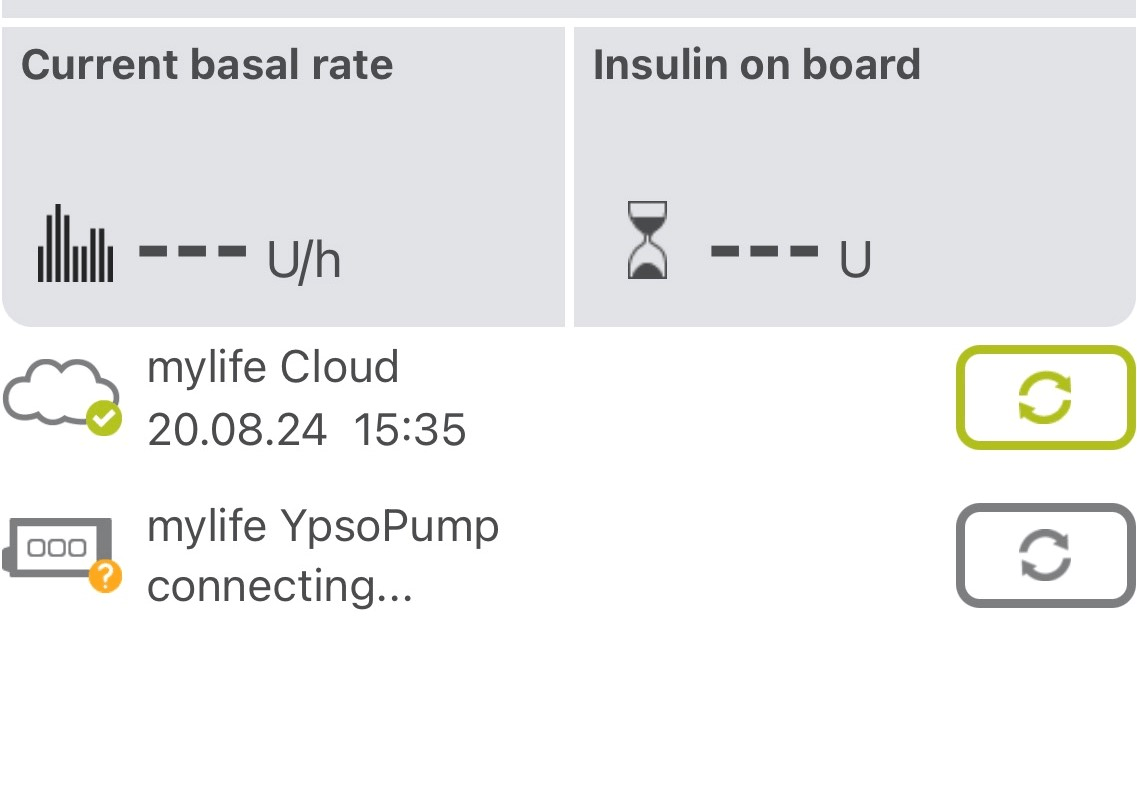
Task: Open the Current basal rate tile
Action: (284, 177)
